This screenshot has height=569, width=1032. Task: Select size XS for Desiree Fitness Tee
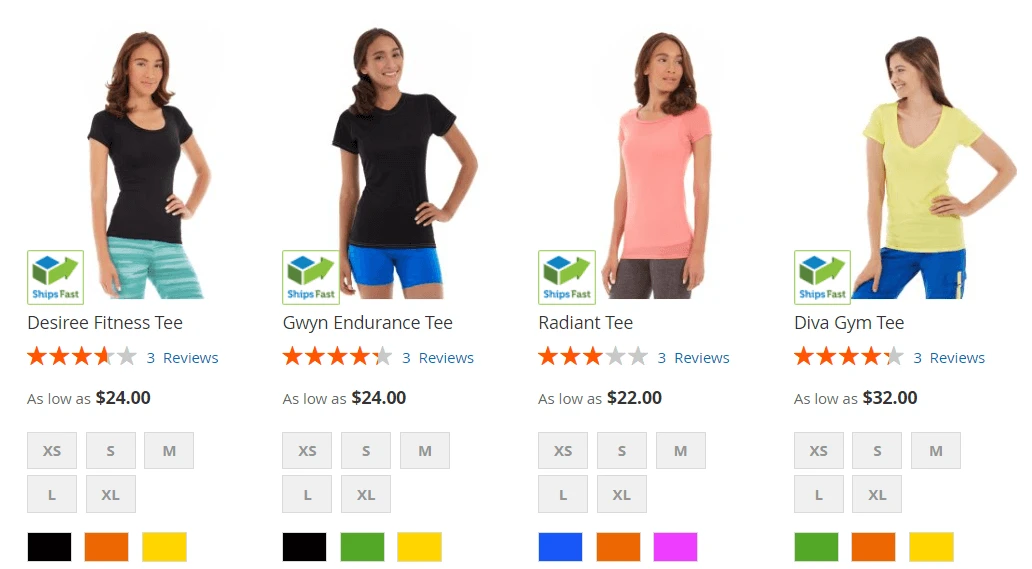pyautogui.click(x=52, y=451)
